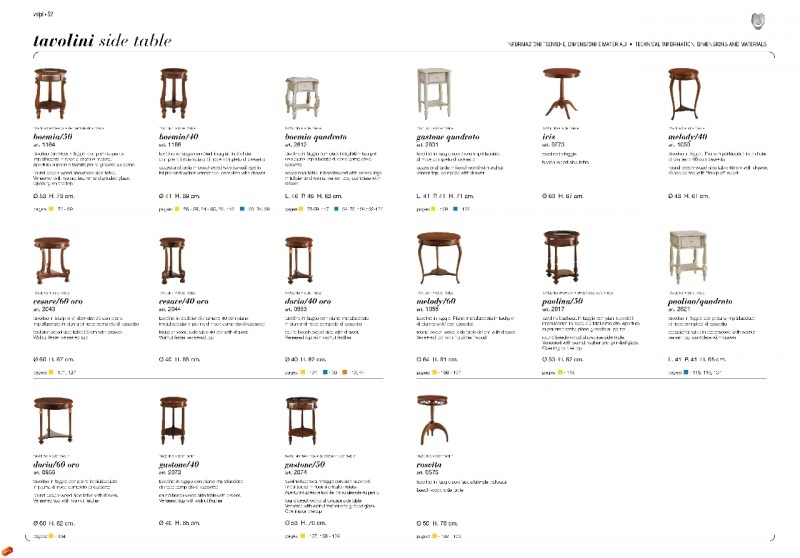Select the boemia/40 table thumbnail
Screen dimensions: 800x558
point(173,94)
